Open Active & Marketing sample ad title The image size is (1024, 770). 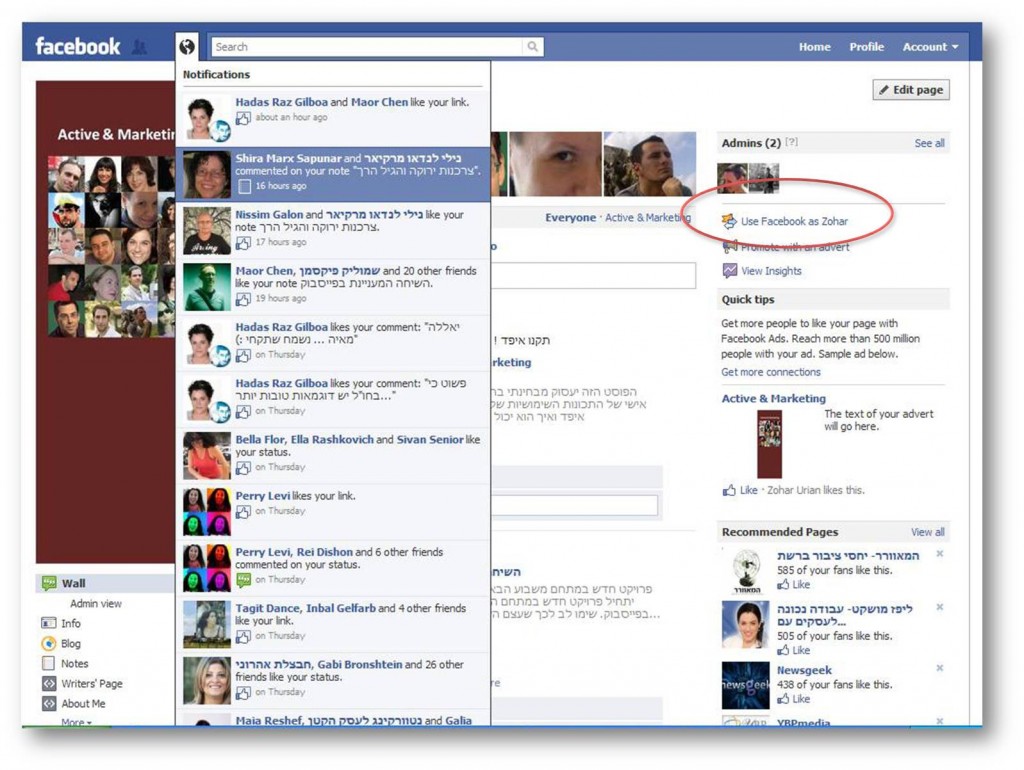pyautogui.click(x=773, y=398)
